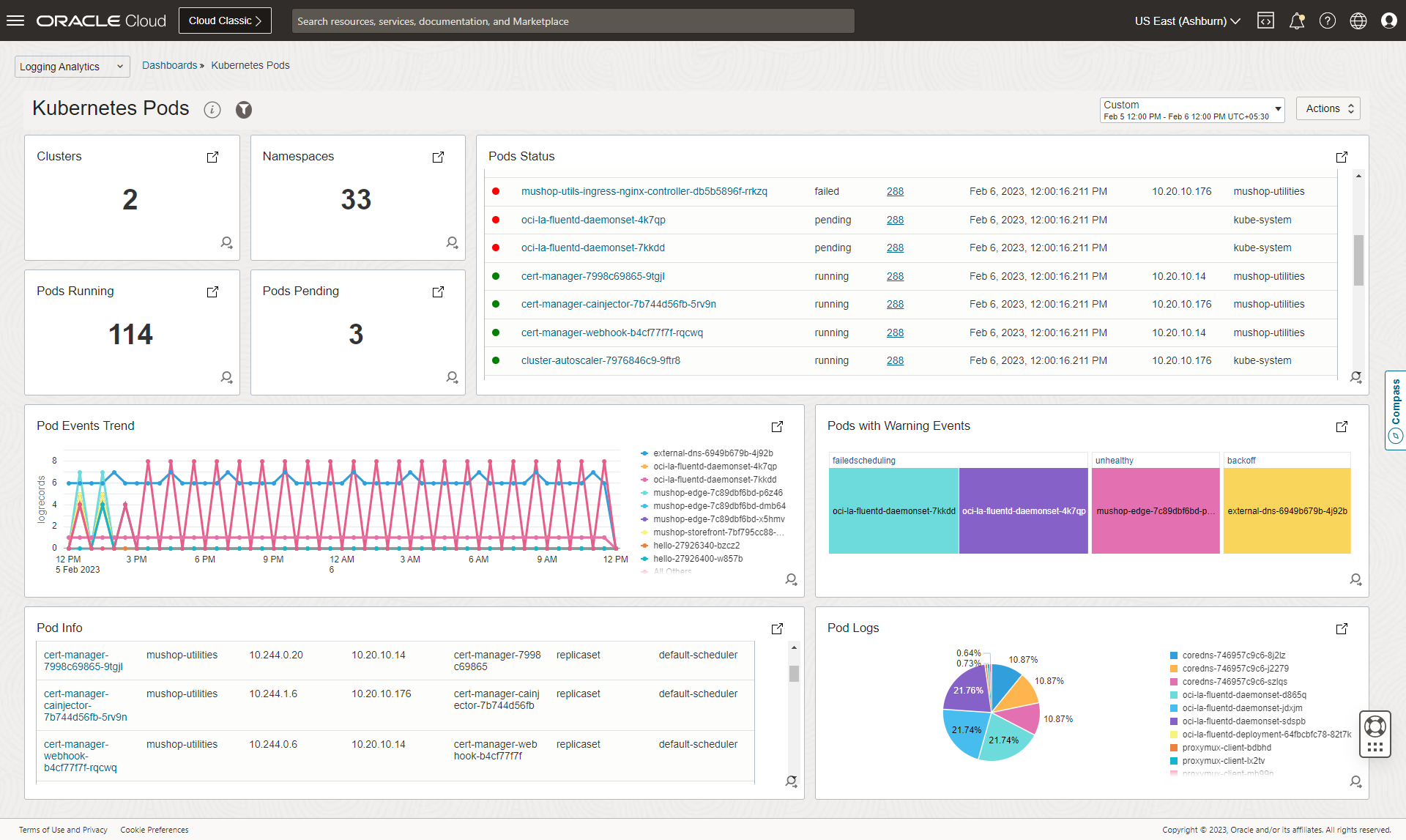This screenshot has width=1406, height=840.
Task: Toggle external-dns-6949b679b-4j92b legend series
Action: [x=713, y=453]
